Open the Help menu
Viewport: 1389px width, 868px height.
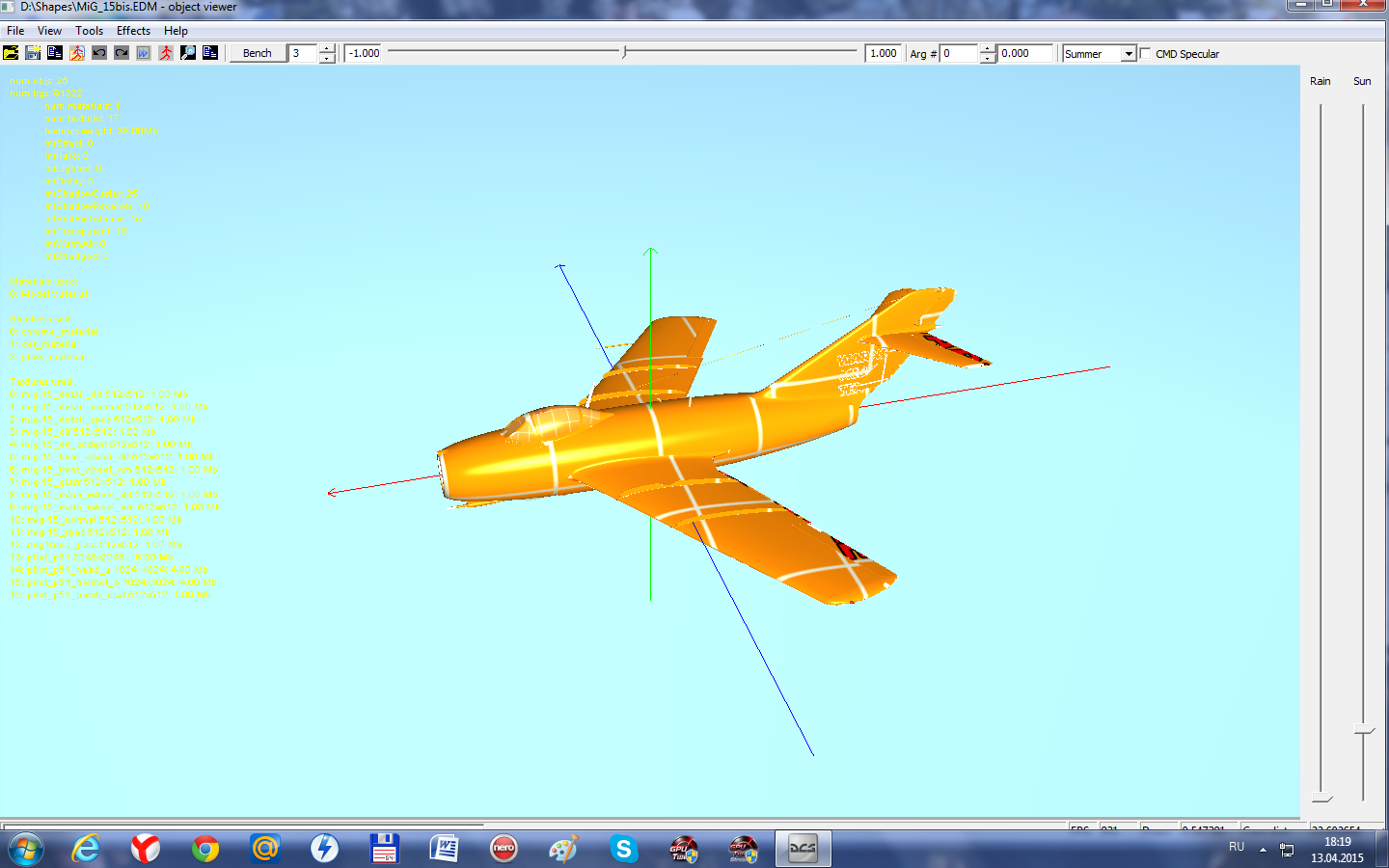click(x=176, y=31)
